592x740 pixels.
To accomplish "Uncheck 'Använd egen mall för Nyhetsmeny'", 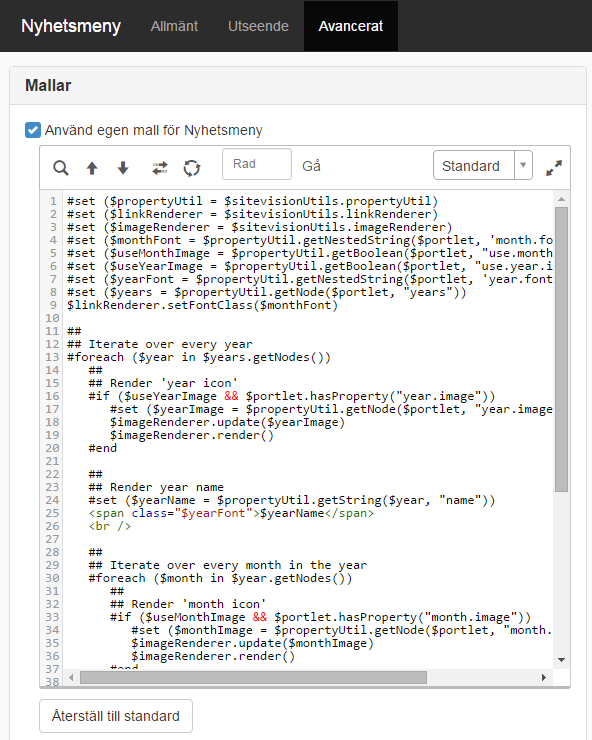I will [33, 130].
